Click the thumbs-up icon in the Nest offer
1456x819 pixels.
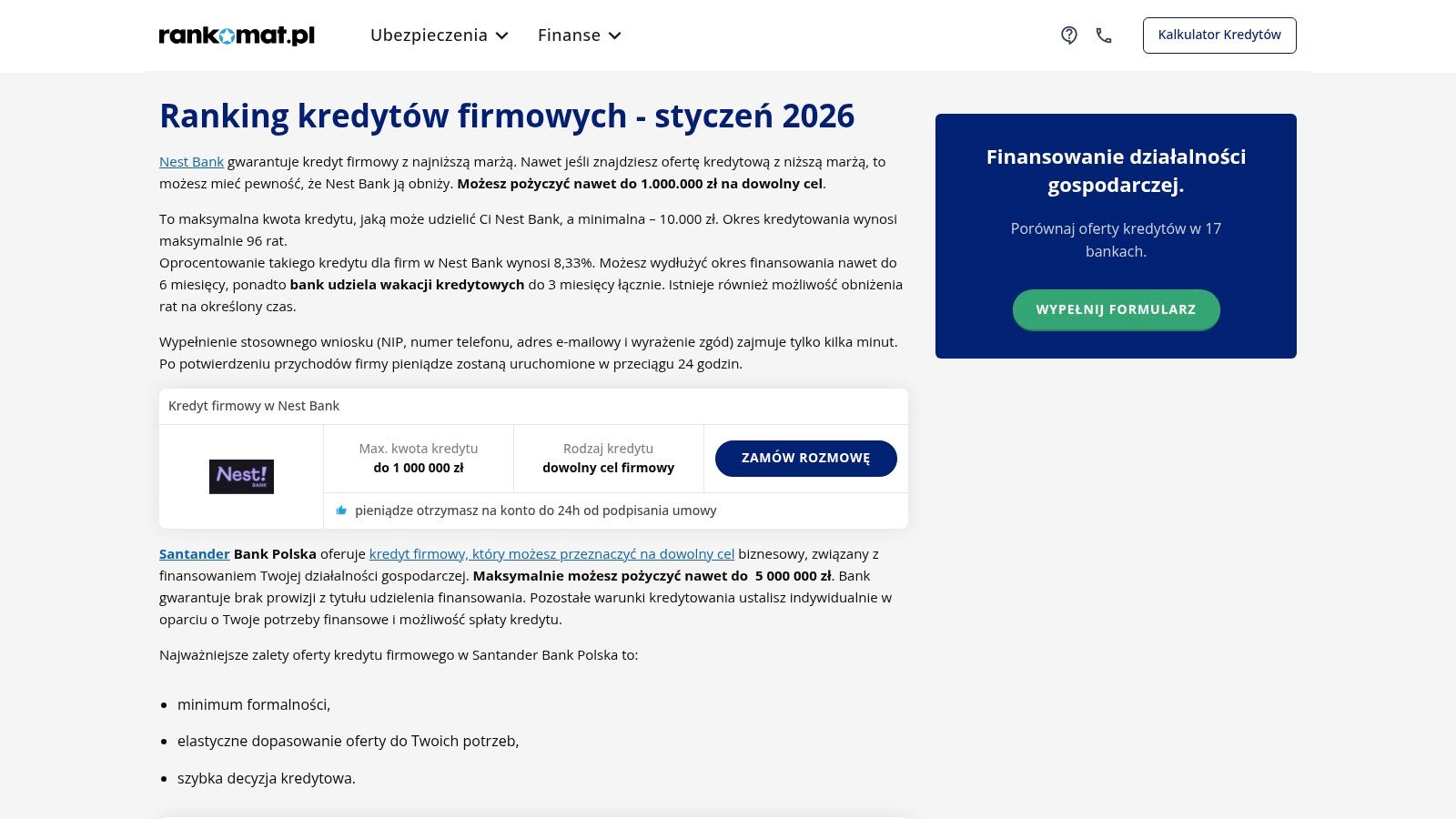[x=341, y=511]
